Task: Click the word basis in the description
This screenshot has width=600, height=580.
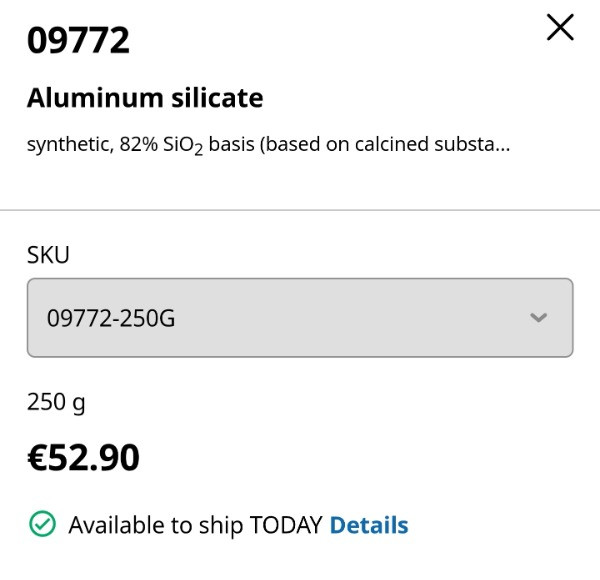Action: [231, 145]
